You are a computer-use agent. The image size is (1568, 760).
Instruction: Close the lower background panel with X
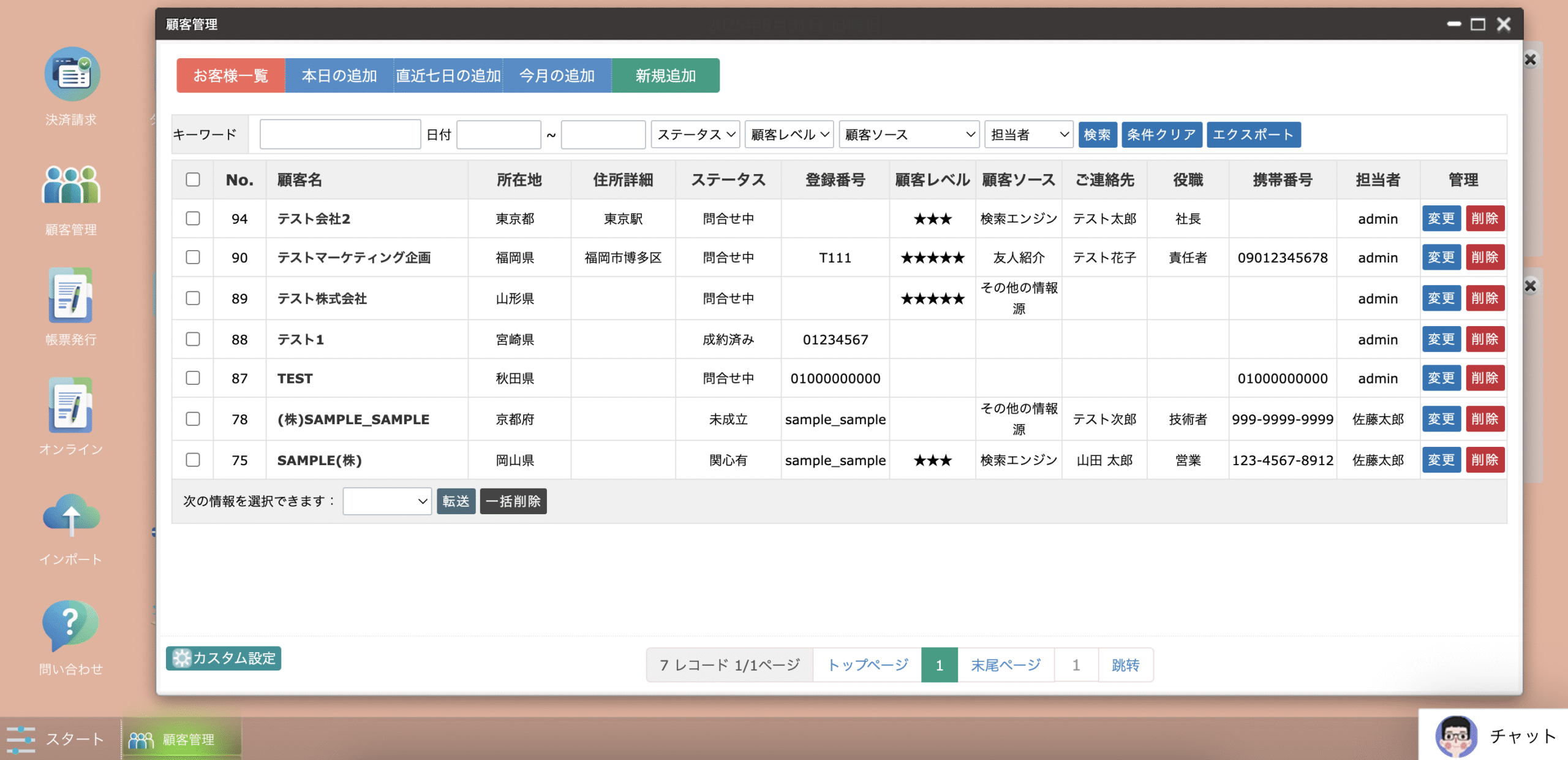pos(1531,286)
